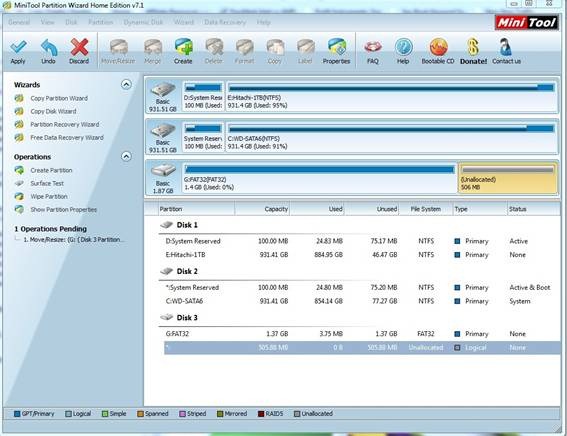Launch the Copy Partition Wizard

[x=59, y=98]
